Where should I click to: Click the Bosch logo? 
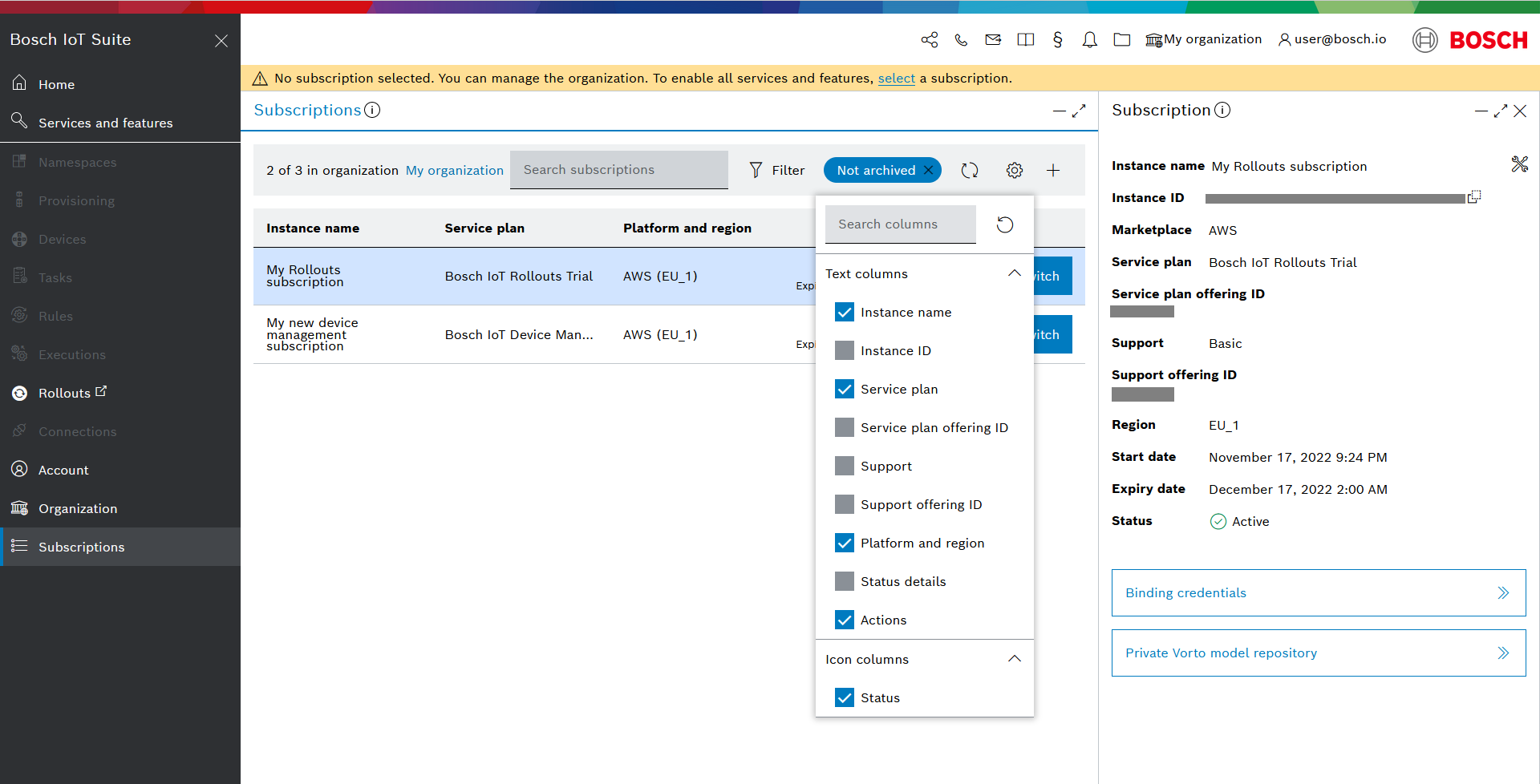(1470, 39)
